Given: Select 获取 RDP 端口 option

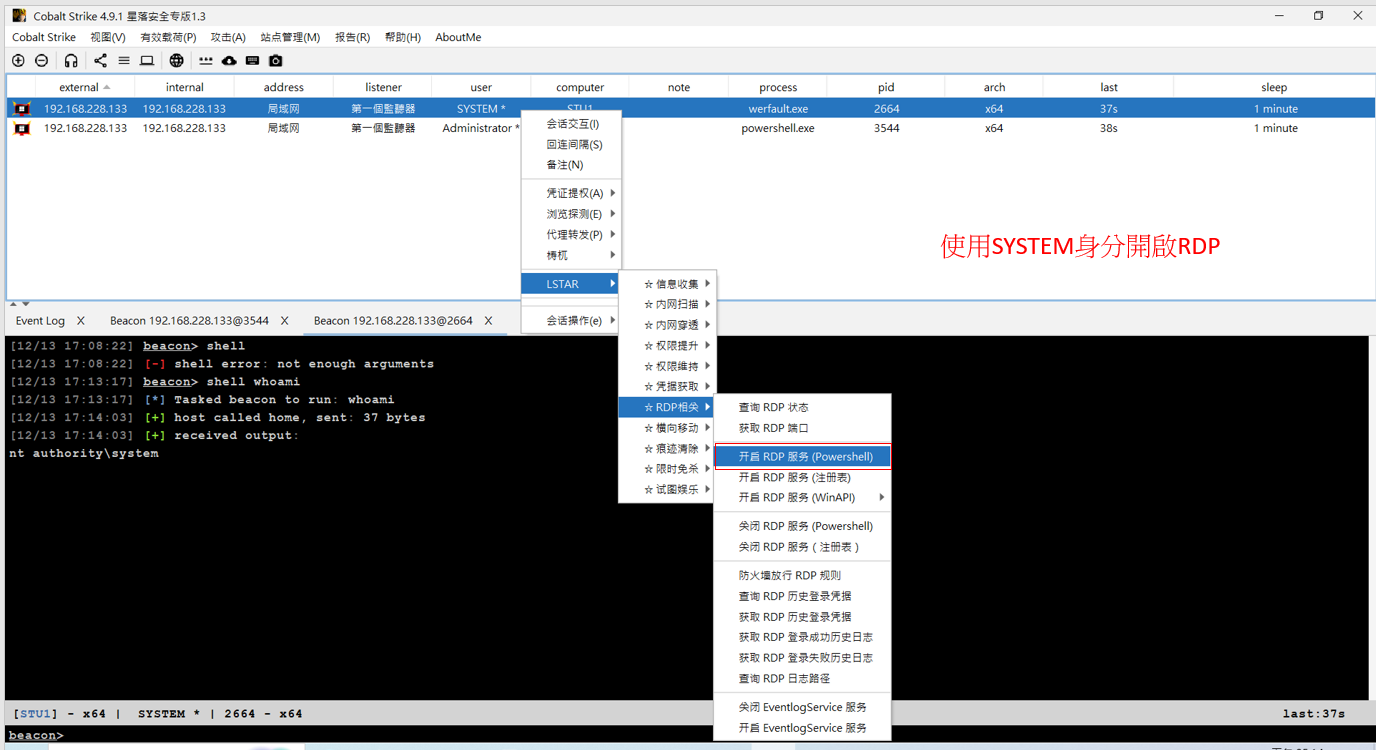Looking at the screenshot, I should click(802, 428).
